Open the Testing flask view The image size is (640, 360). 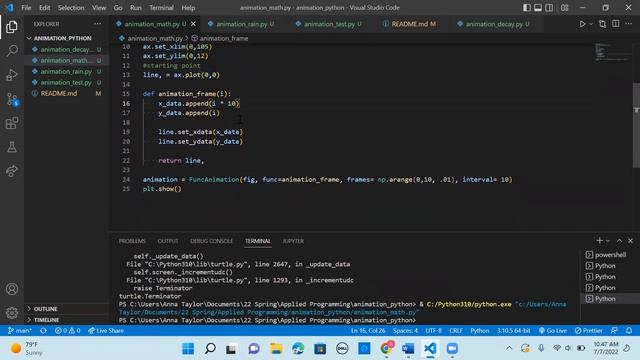12,147
